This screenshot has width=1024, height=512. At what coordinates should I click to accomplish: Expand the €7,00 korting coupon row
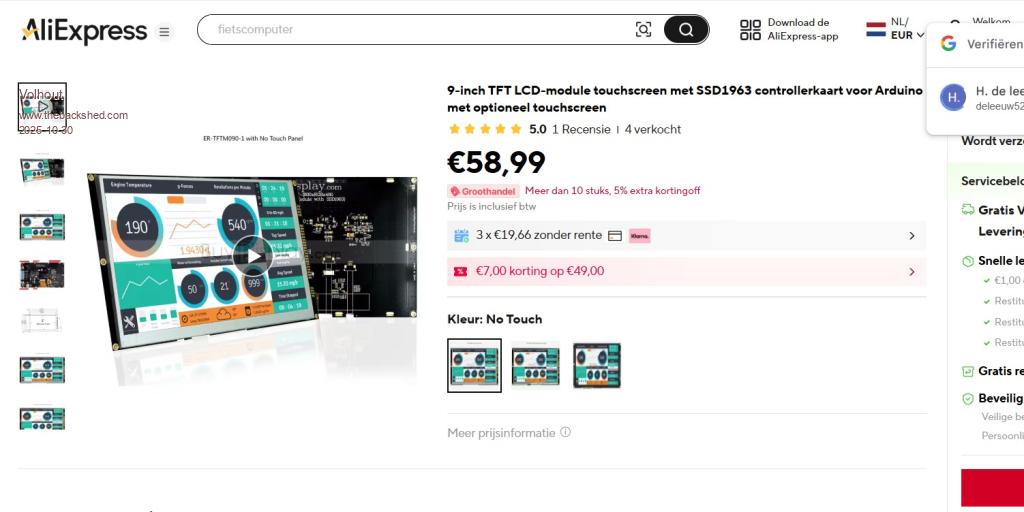pyautogui.click(x=911, y=271)
